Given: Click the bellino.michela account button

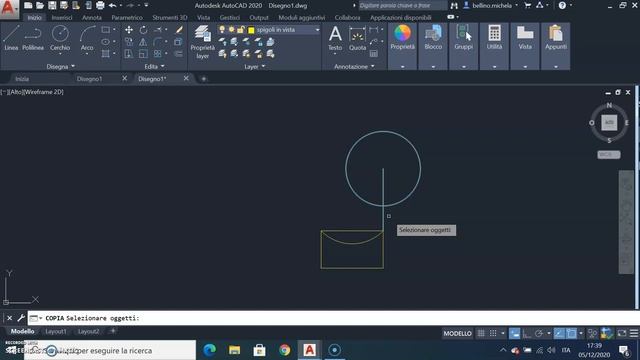Looking at the screenshot, I should click(x=492, y=5).
